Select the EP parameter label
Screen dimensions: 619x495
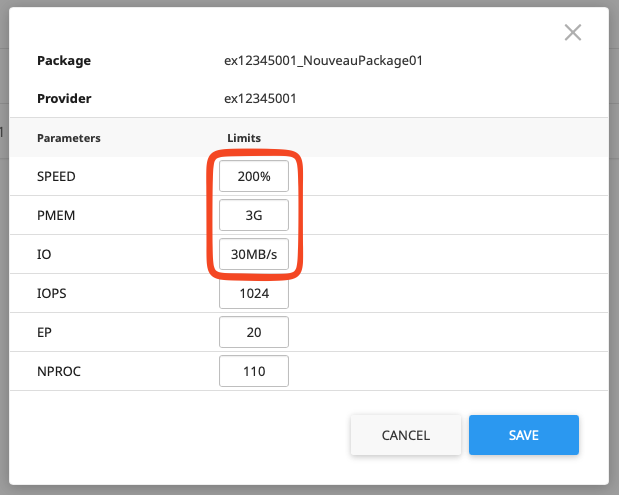coord(44,332)
